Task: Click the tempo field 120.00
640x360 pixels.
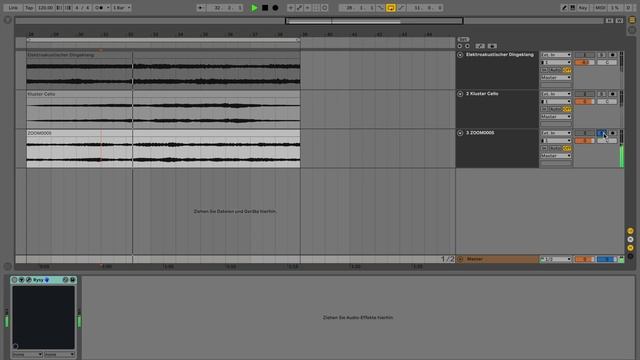Action: point(45,8)
